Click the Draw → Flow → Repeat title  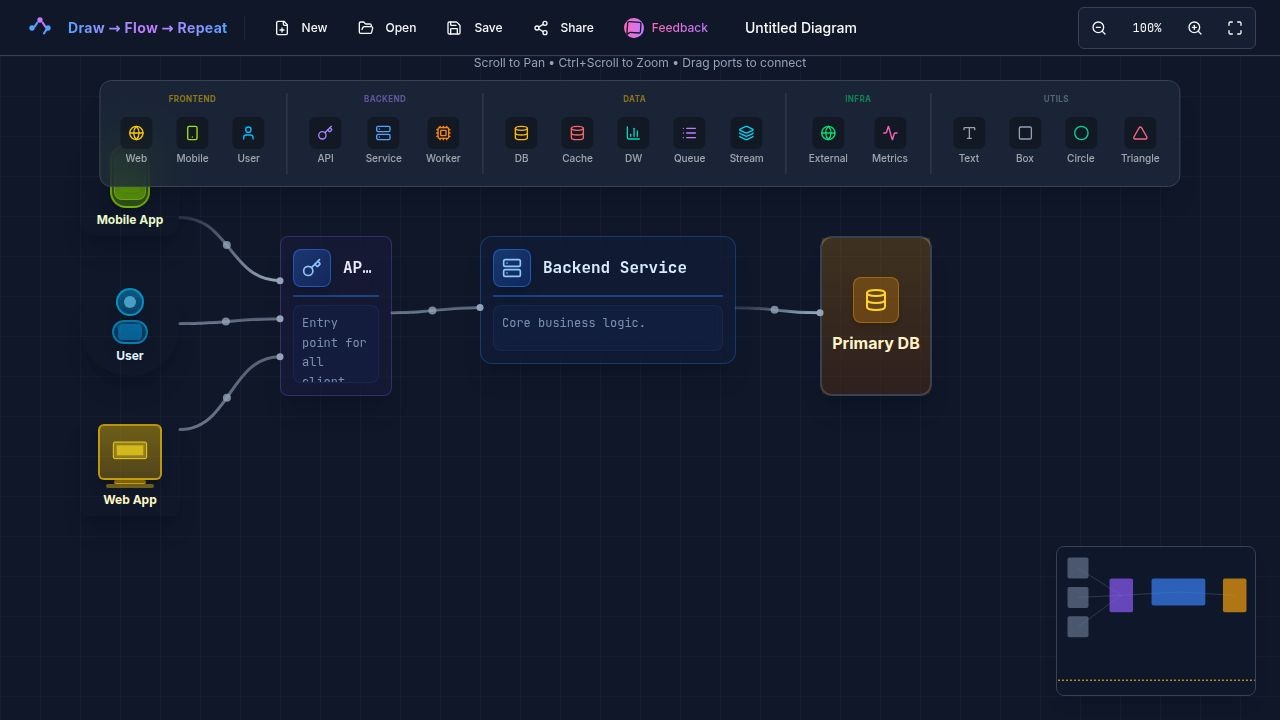pos(147,28)
